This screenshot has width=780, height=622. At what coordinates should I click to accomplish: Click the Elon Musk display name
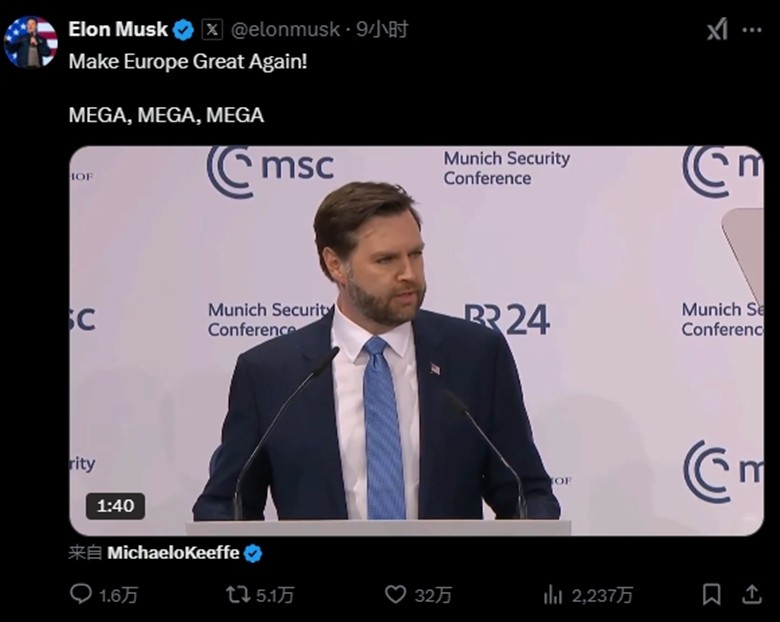[x=117, y=30]
